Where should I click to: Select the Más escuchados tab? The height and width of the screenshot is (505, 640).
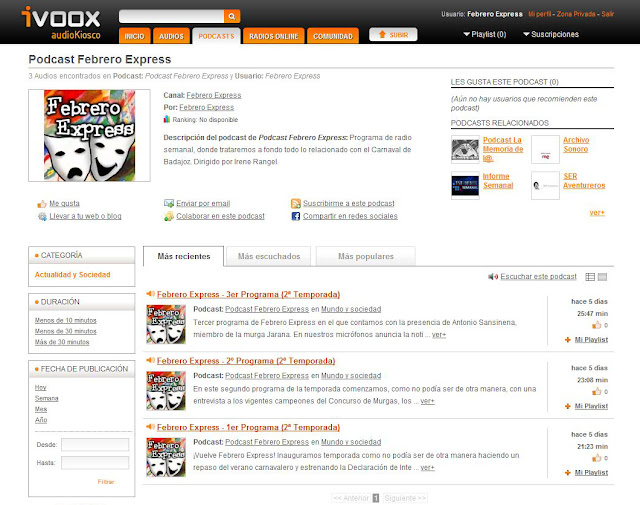[x=269, y=256]
